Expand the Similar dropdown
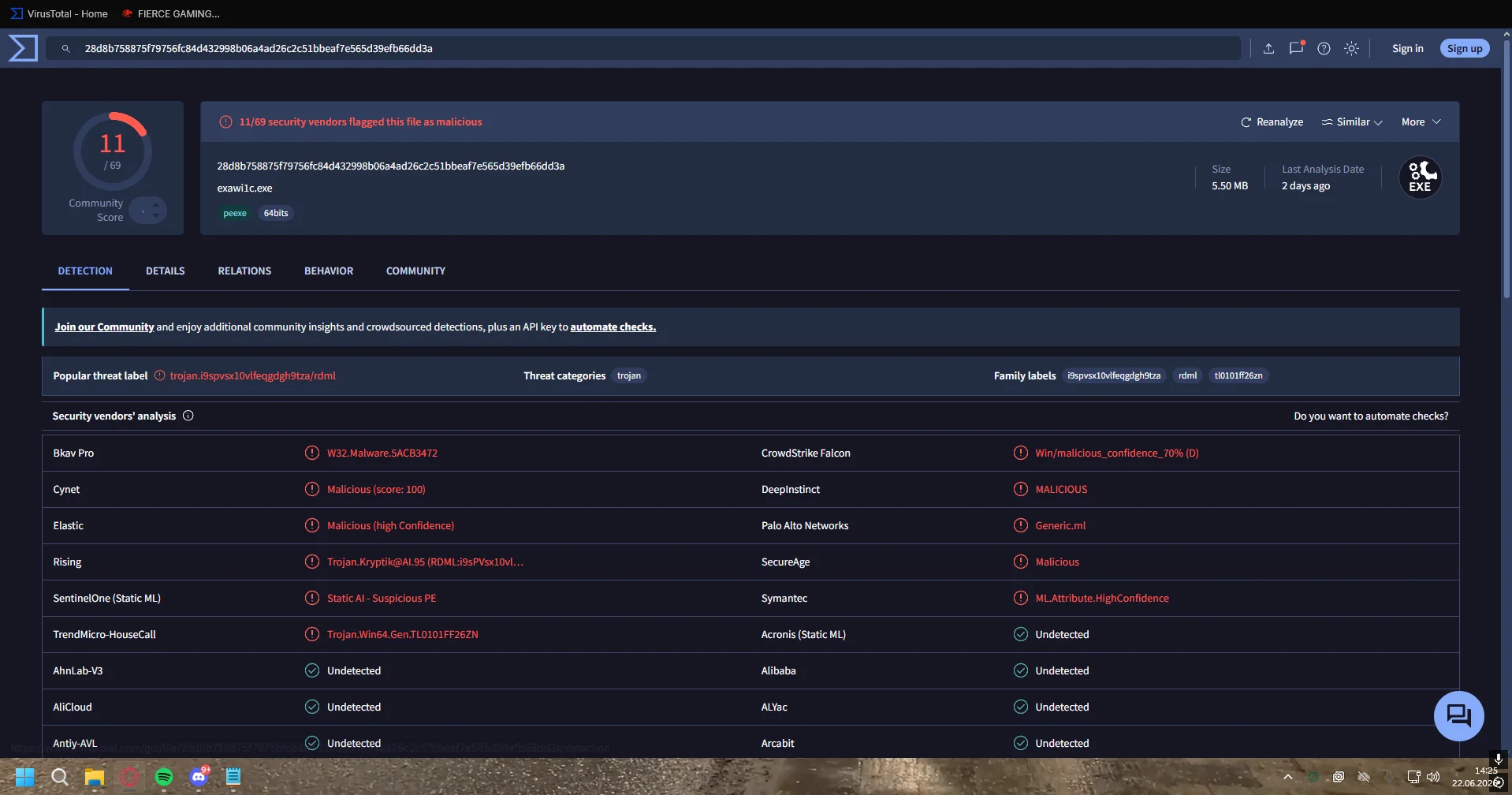Viewport: 1512px width, 795px height. pyautogui.click(x=1352, y=122)
